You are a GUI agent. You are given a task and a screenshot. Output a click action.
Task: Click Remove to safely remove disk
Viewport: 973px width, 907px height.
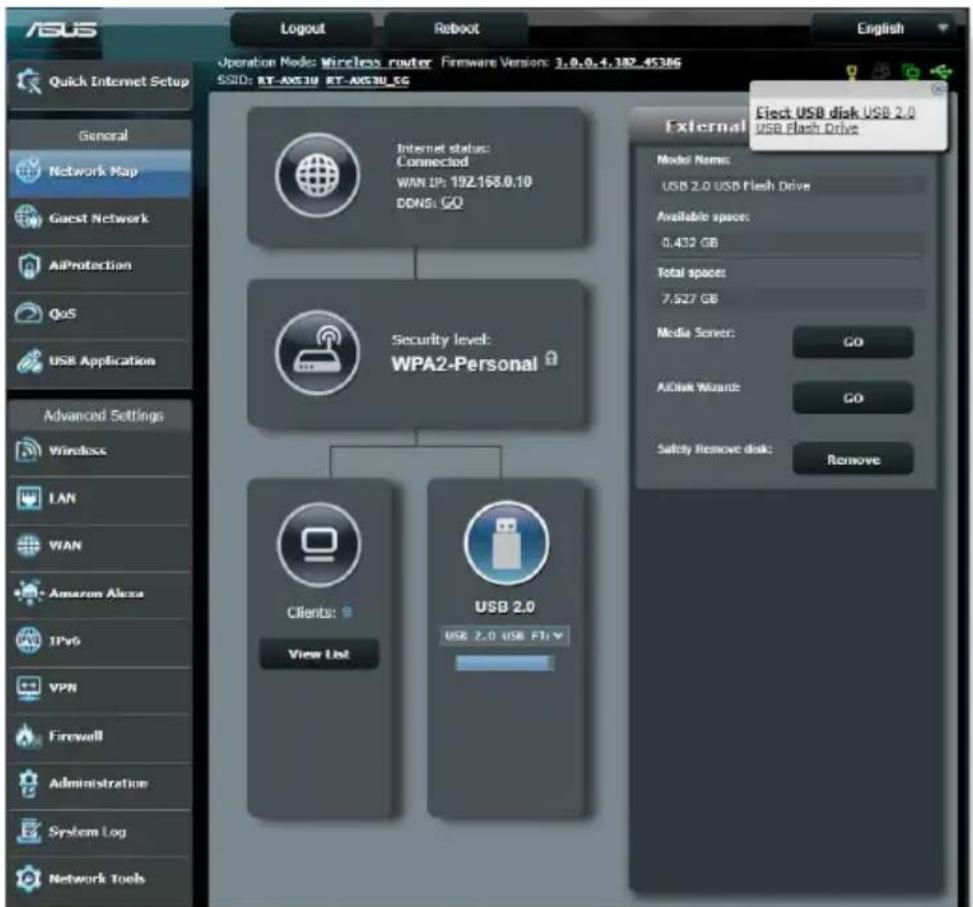tap(853, 460)
